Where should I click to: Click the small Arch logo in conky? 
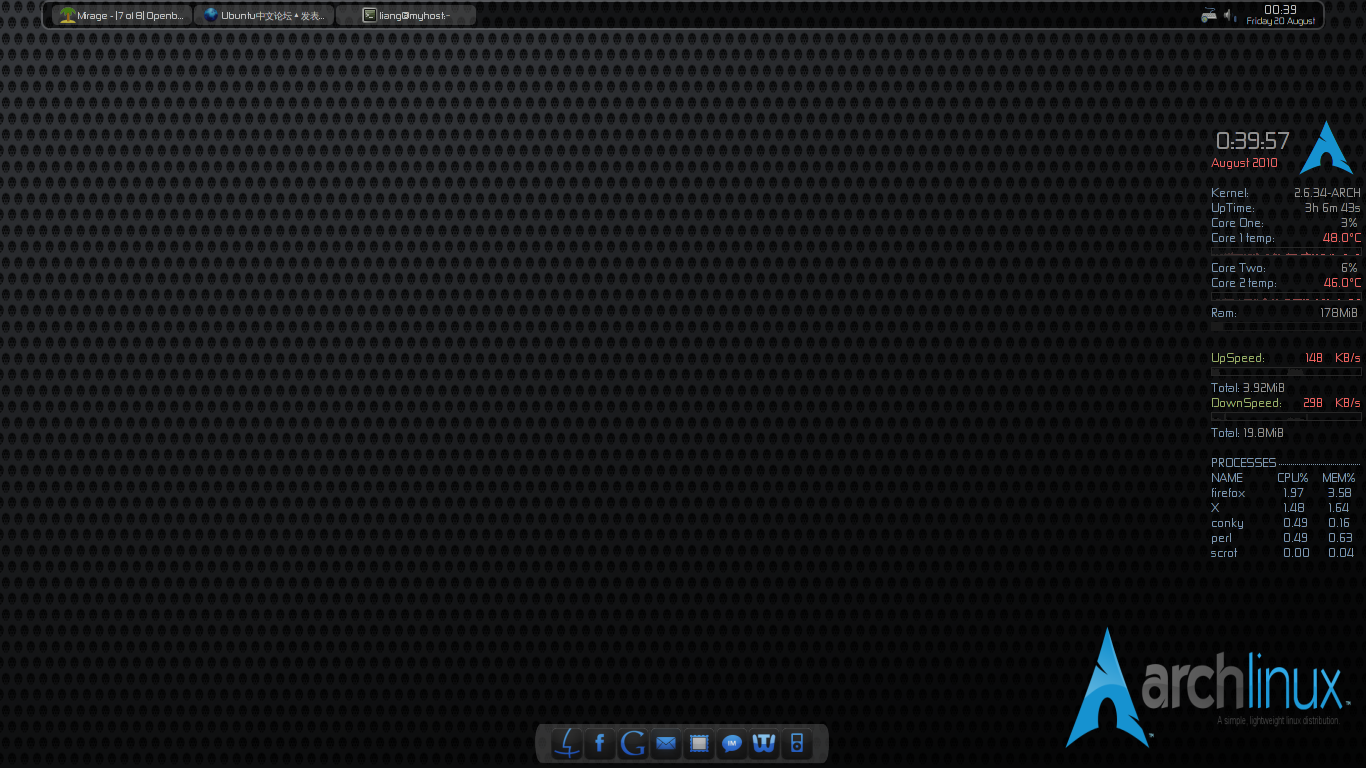coord(1326,148)
